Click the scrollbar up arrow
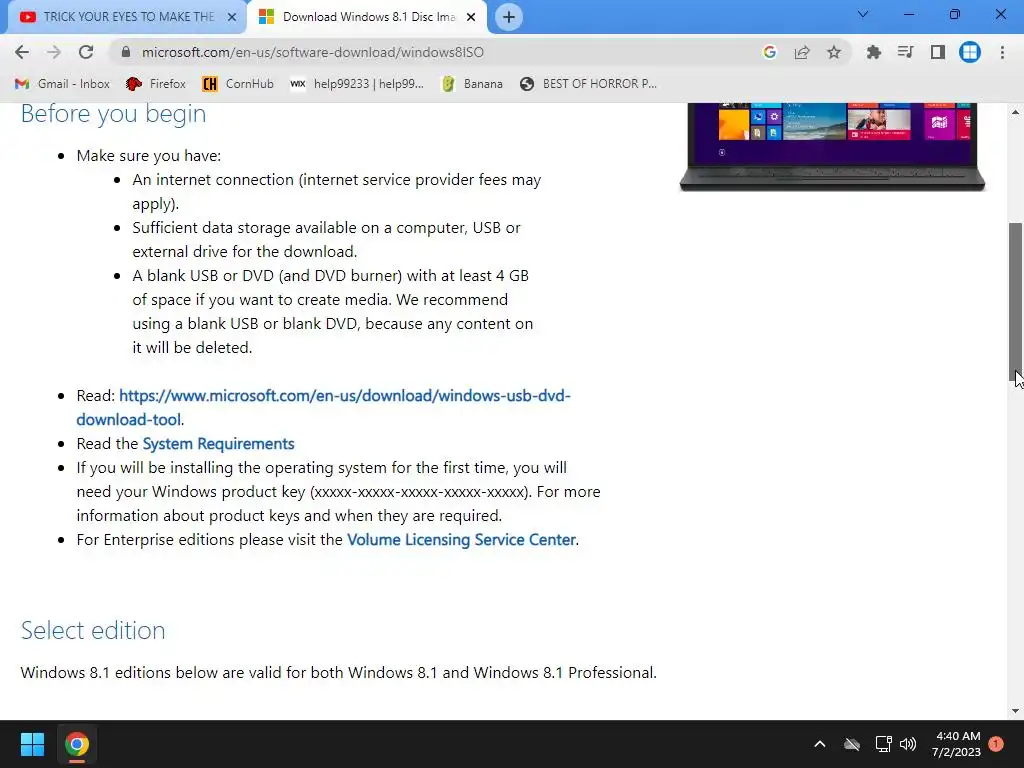The width and height of the screenshot is (1024, 768). 1016,112
